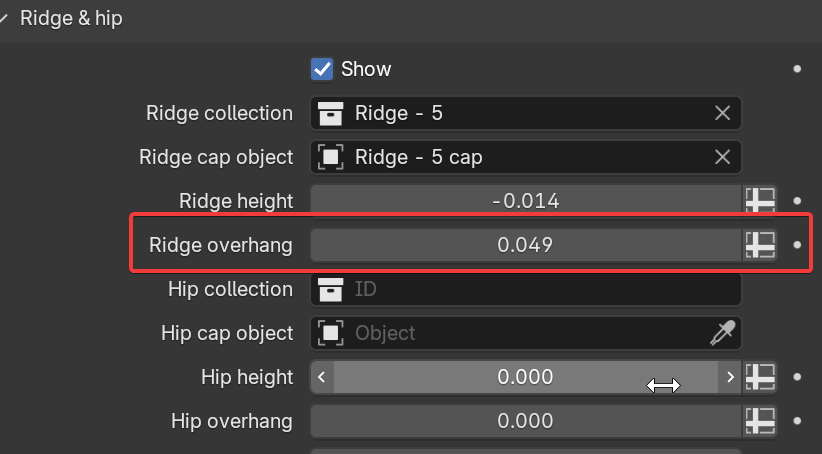822x454 pixels.
Task: Click the spreadsheet icon beside Hip height
Action: [x=760, y=377]
